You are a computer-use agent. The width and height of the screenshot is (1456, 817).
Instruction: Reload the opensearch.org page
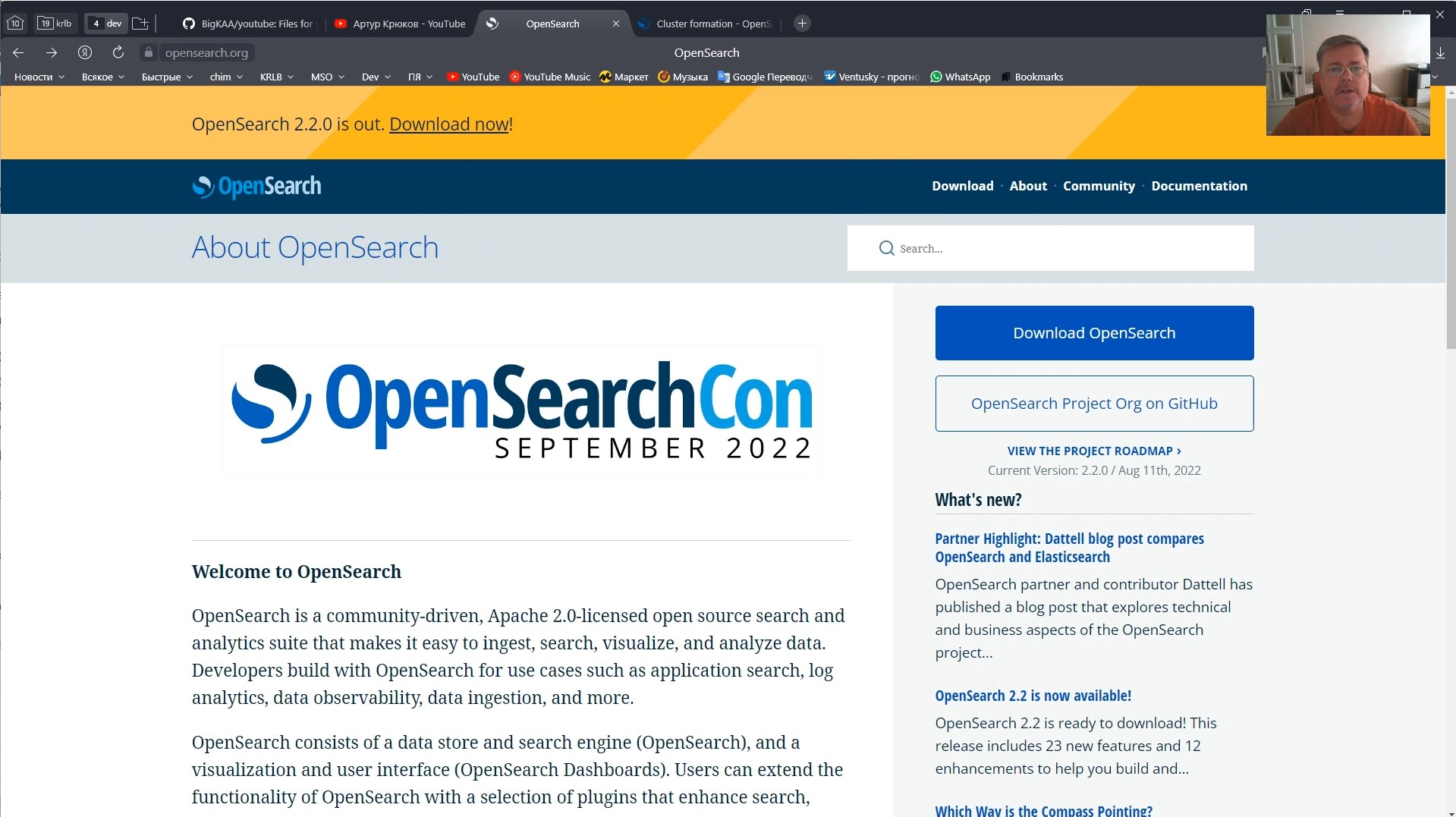pyautogui.click(x=118, y=52)
